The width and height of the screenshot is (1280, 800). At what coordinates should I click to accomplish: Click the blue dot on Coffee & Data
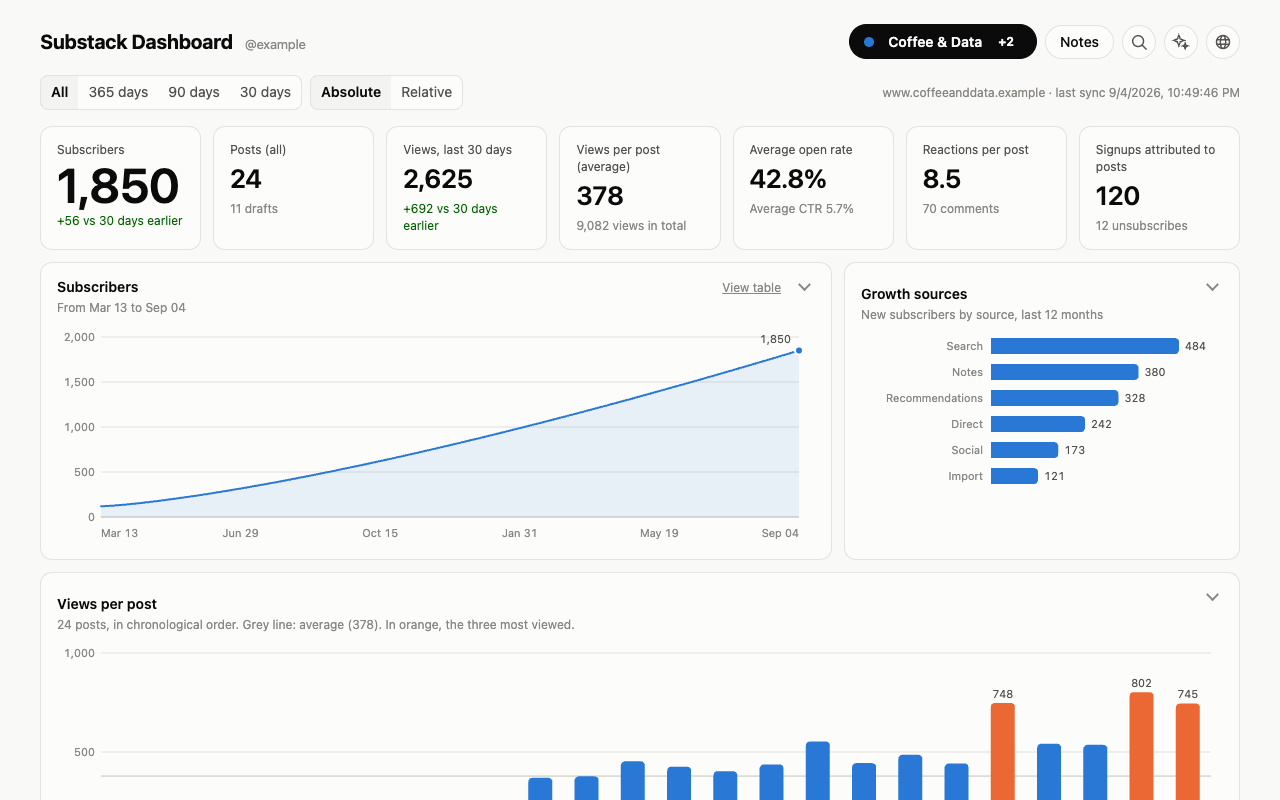869,42
